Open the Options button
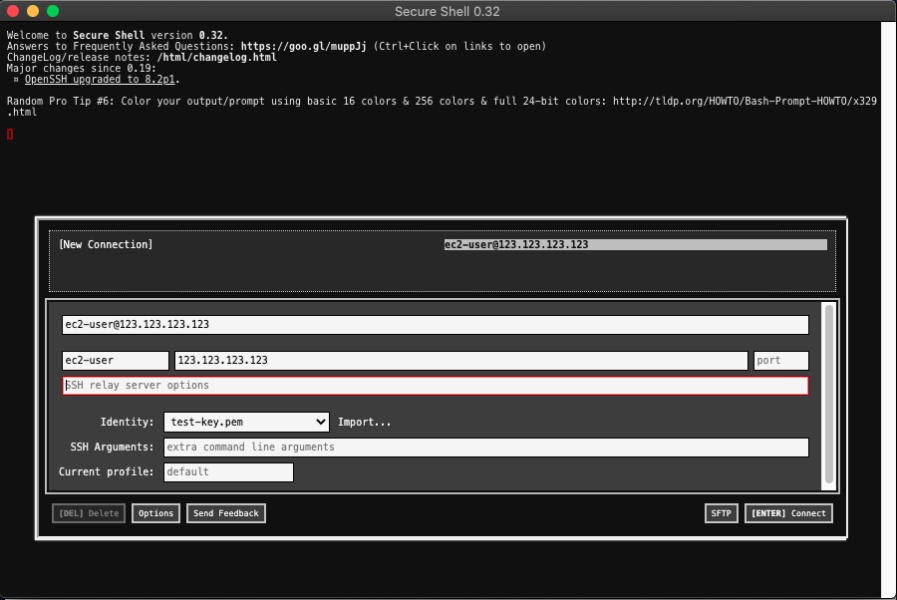 click(156, 513)
